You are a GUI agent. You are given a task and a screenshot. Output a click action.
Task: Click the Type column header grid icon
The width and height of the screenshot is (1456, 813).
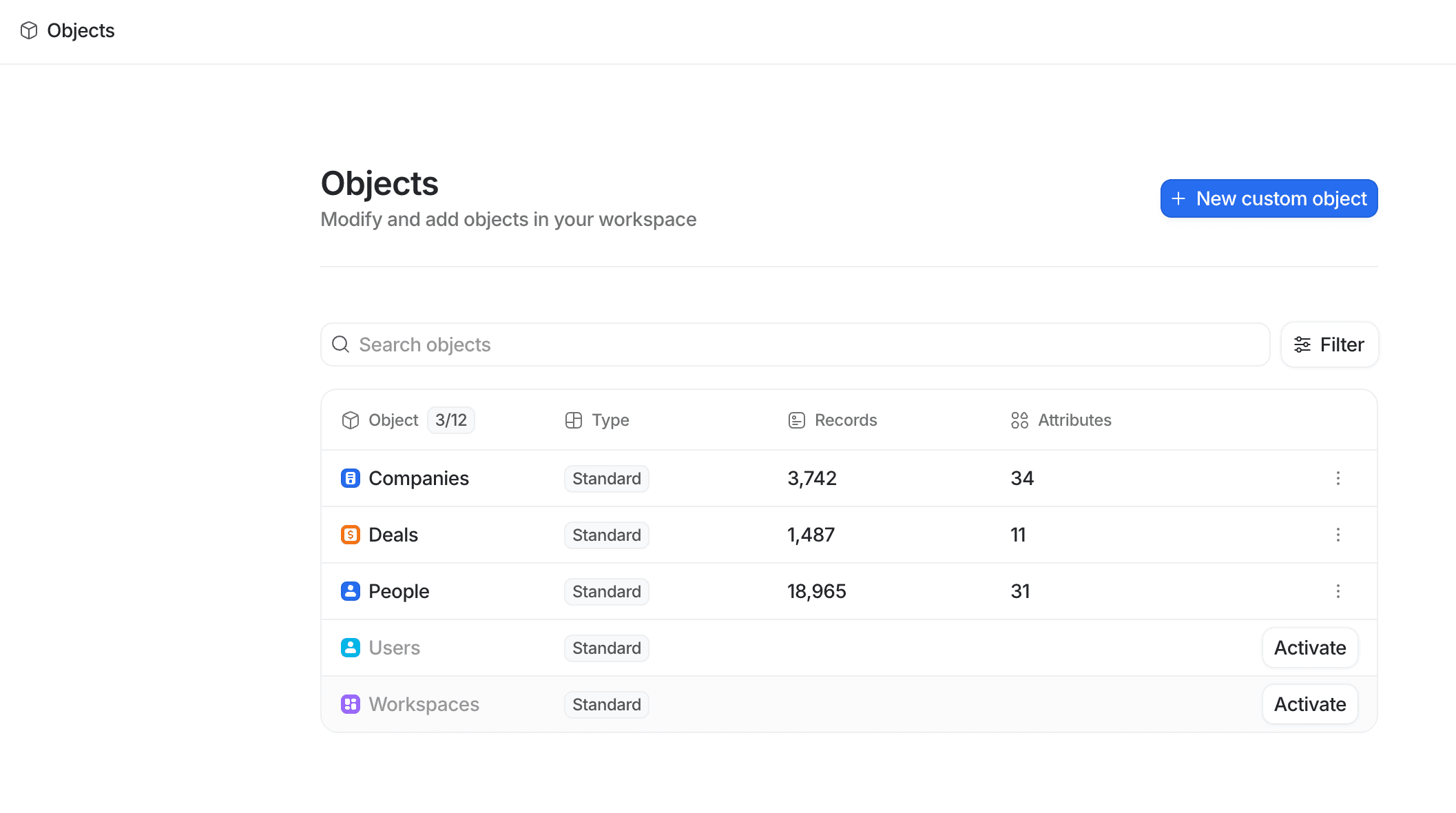coord(574,420)
